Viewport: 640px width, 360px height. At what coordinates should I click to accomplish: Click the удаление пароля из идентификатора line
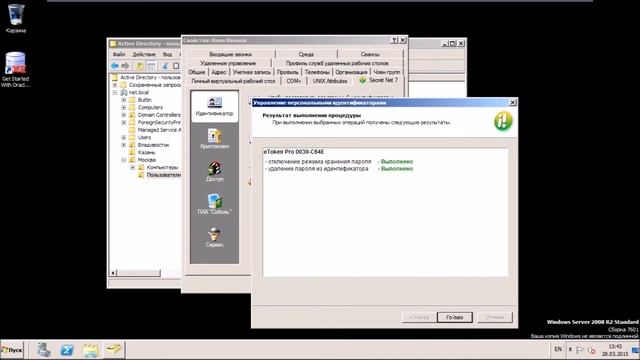coord(339,169)
